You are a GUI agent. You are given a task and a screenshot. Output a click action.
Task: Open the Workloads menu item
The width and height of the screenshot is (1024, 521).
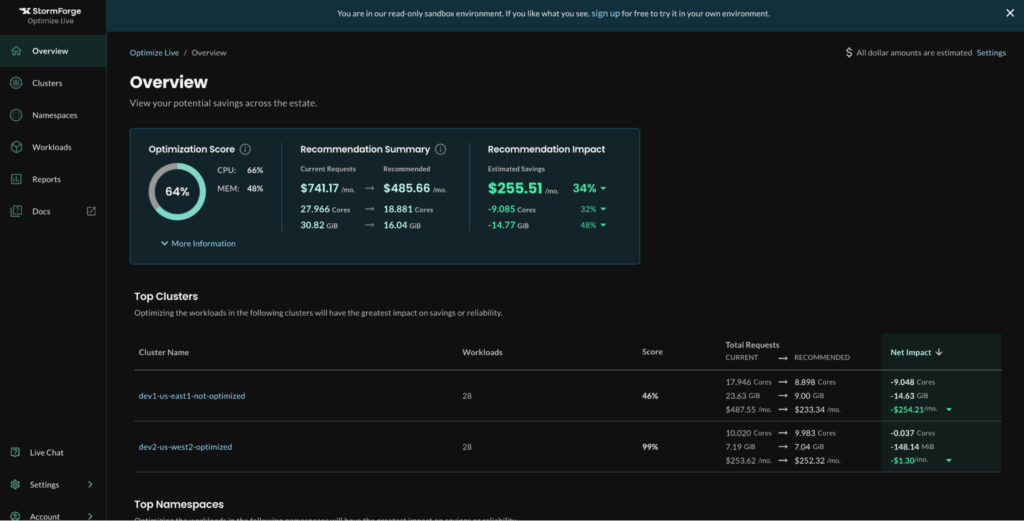tap(53, 147)
